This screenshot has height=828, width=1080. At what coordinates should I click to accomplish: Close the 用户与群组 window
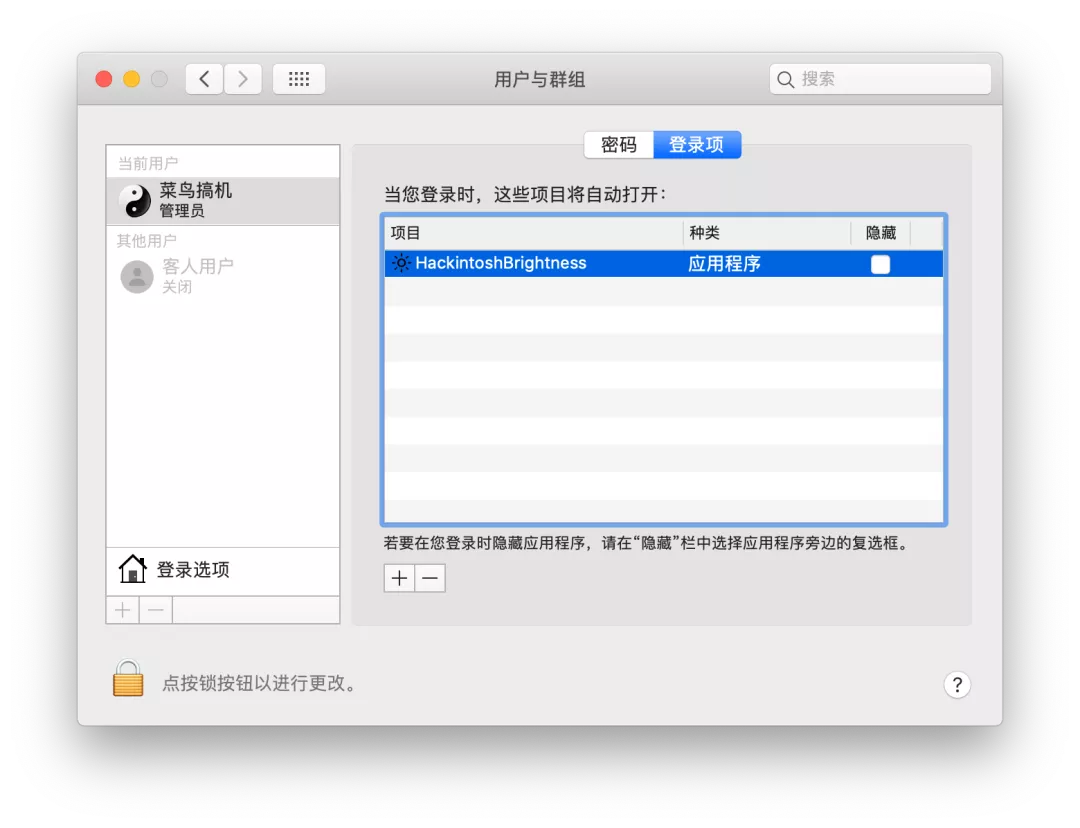[x=104, y=79]
